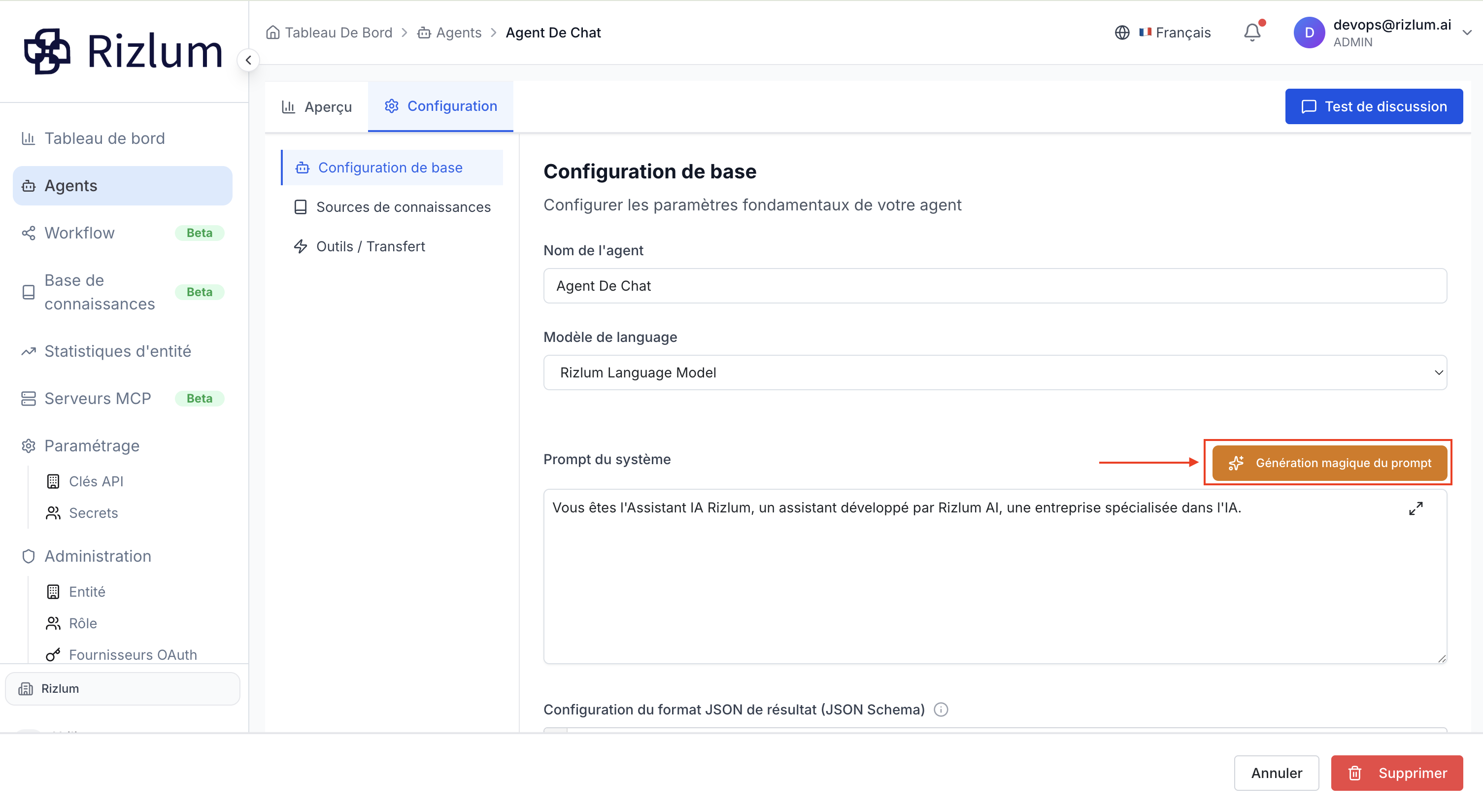Go to Tableau de bord in sidebar
This screenshot has width=1483, height=812.
(123, 138)
